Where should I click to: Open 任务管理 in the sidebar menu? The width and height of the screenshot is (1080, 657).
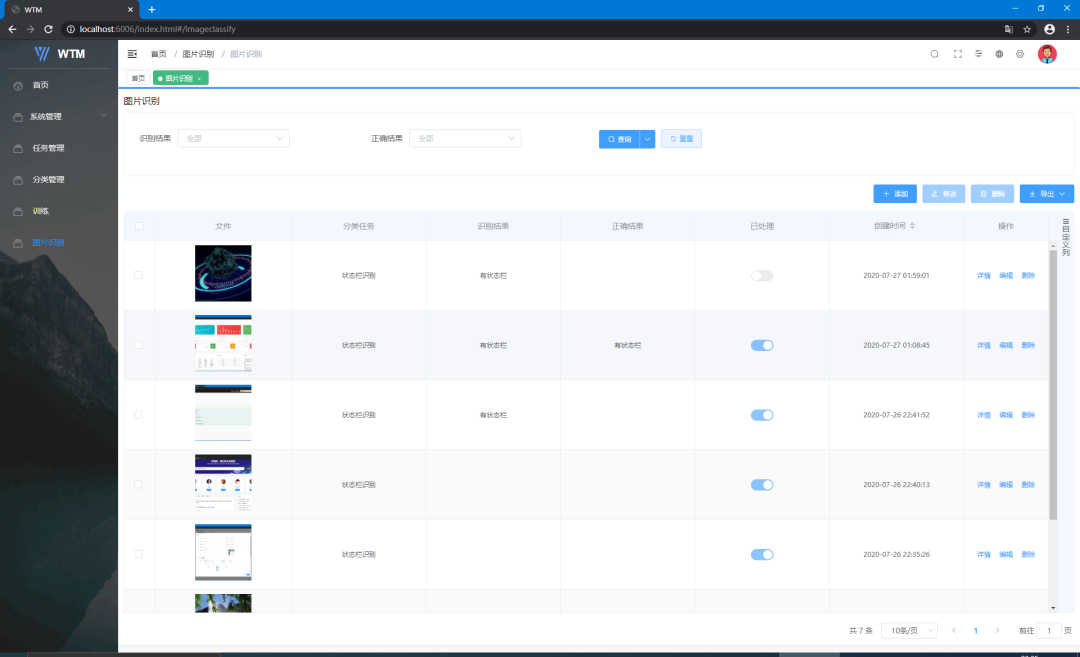point(59,148)
